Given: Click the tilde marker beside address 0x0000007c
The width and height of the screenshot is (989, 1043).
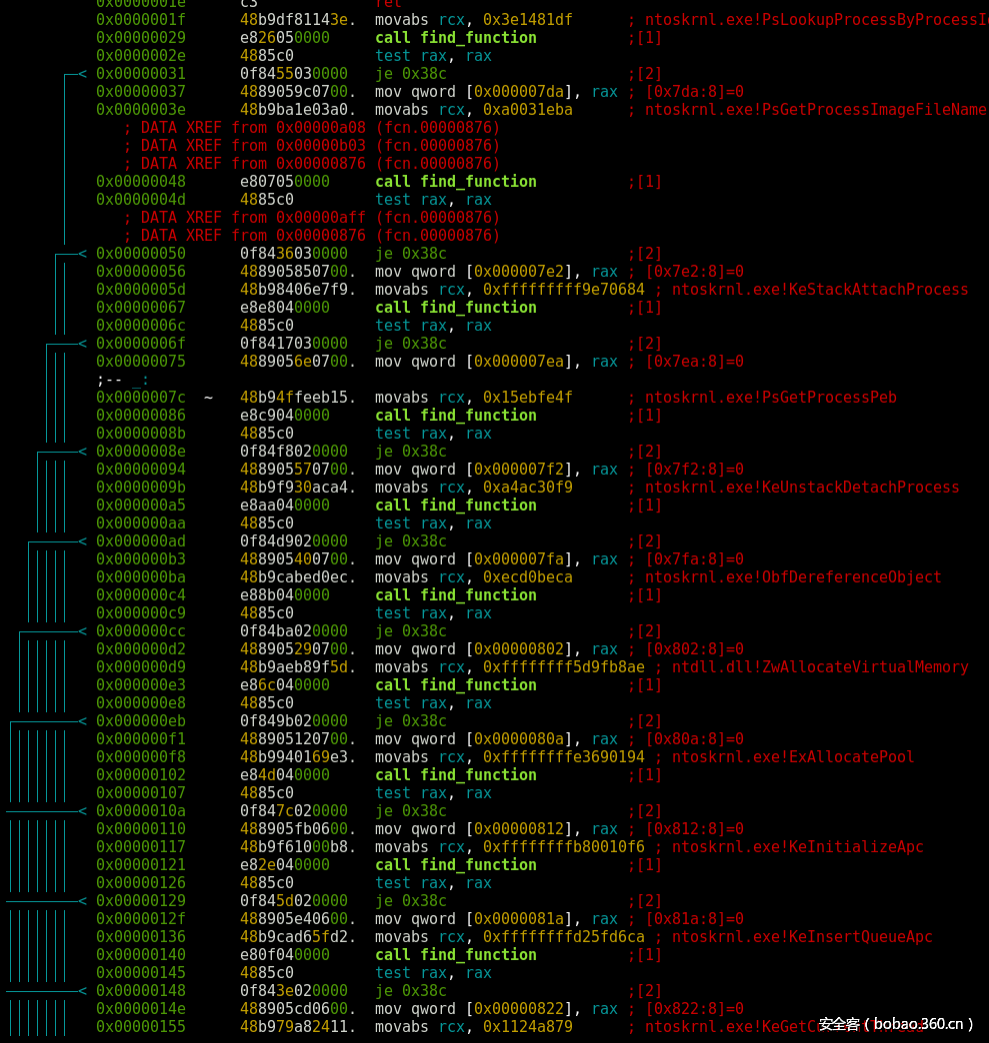Looking at the screenshot, I should point(208,398).
